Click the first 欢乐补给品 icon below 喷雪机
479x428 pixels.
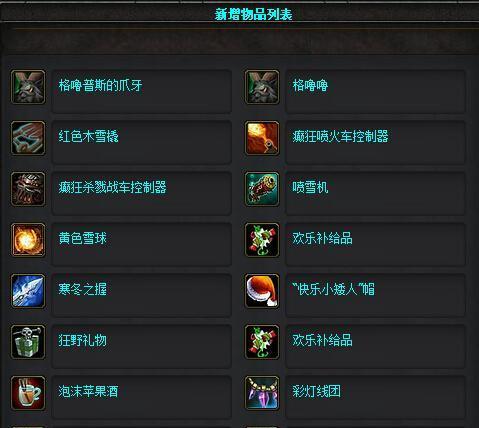262,240
